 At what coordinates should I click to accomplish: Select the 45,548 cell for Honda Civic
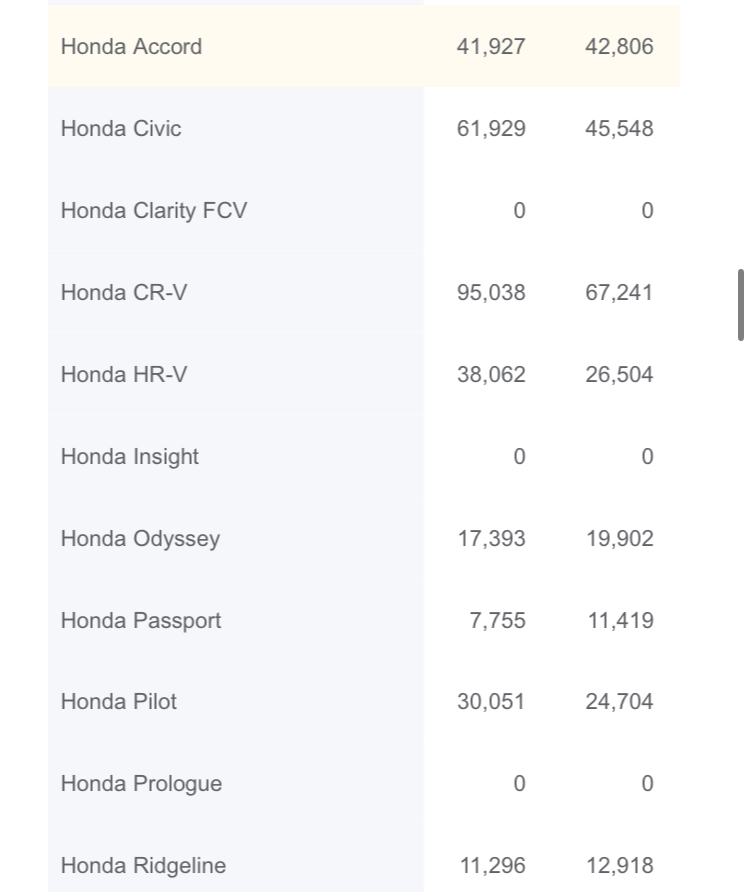(x=619, y=129)
